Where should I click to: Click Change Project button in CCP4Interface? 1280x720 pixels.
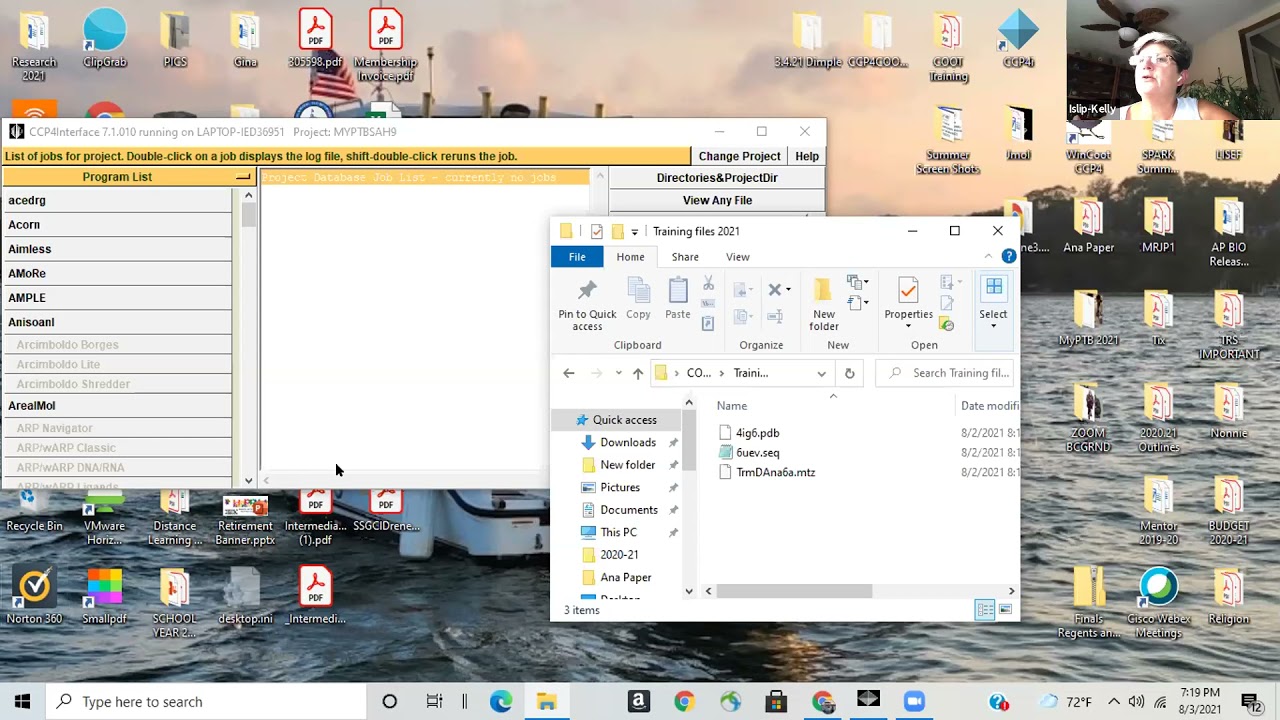[x=739, y=156]
